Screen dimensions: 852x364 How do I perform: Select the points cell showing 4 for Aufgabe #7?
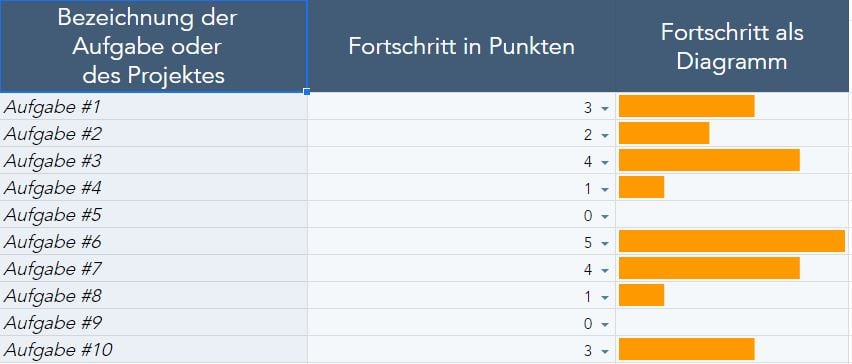point(461,268)
